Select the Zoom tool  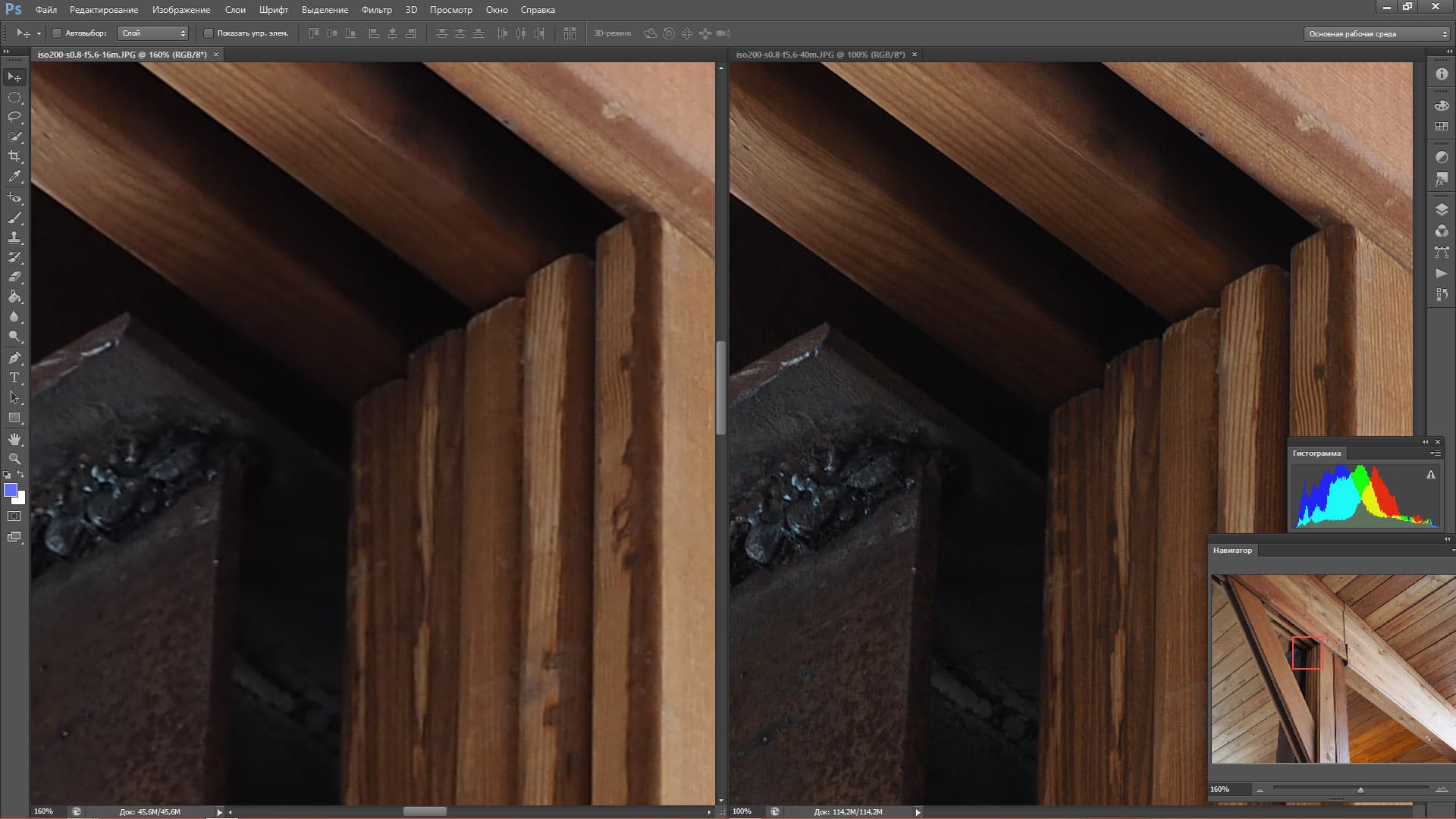point(14,459)
